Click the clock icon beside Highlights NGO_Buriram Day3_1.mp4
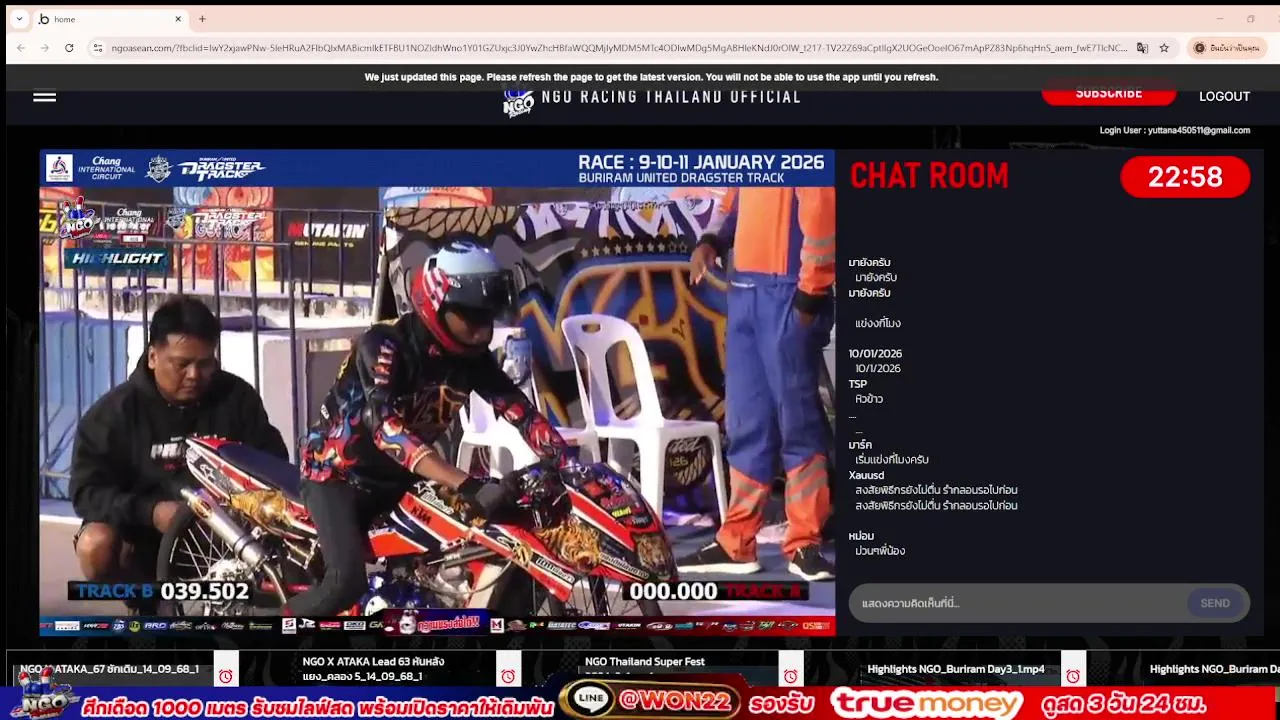The width and height of the screenshot is (1280, 720). tap(1073, 676)
